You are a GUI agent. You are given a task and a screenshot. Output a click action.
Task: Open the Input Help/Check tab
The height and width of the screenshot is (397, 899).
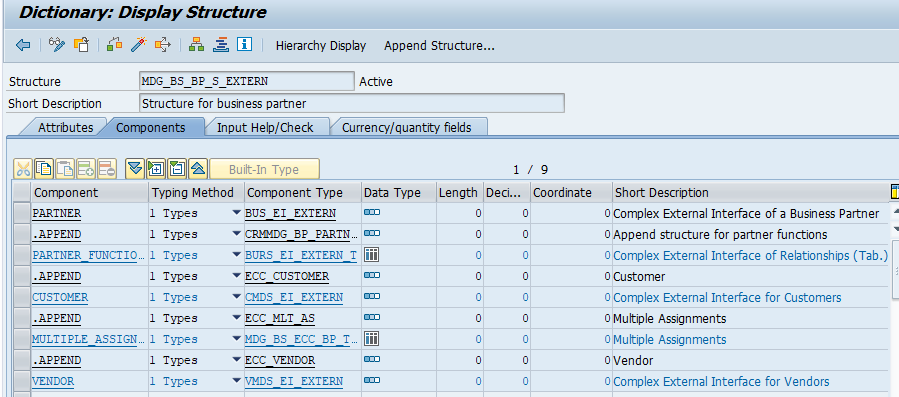click(265, 127)
